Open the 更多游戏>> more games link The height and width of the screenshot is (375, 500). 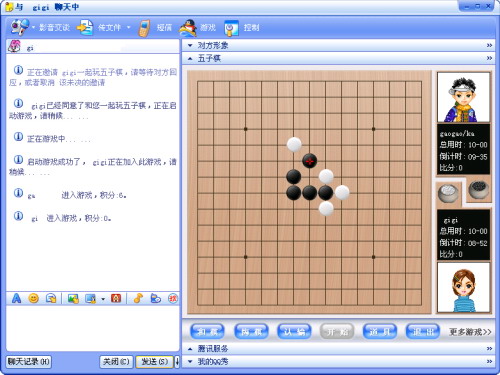click(x=470, y=332)
